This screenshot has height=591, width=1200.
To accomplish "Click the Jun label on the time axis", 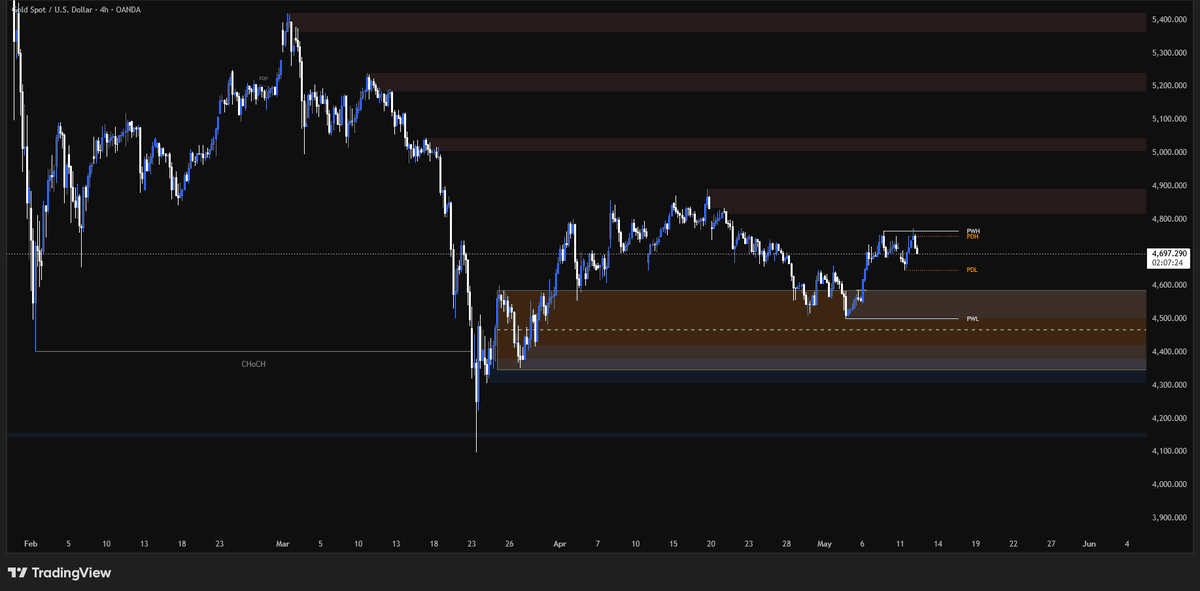I will [x=1089, y=543].
